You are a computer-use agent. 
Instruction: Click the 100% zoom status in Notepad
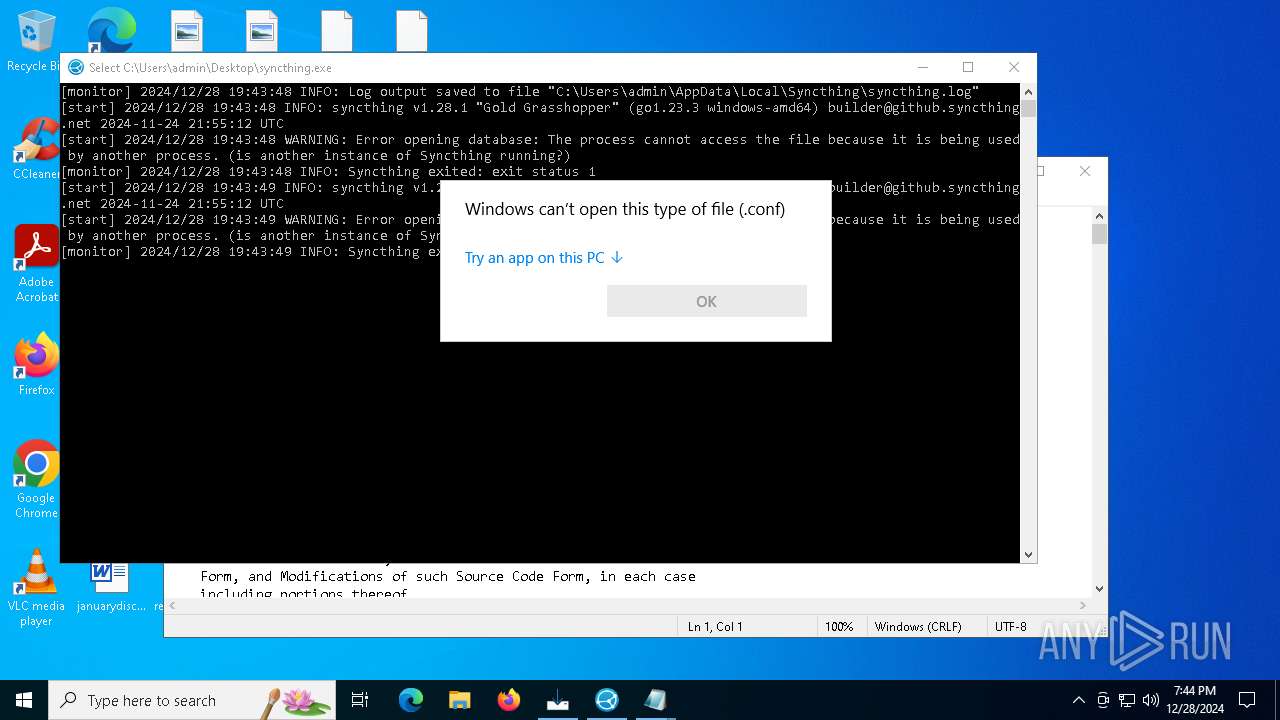[839, 627]
